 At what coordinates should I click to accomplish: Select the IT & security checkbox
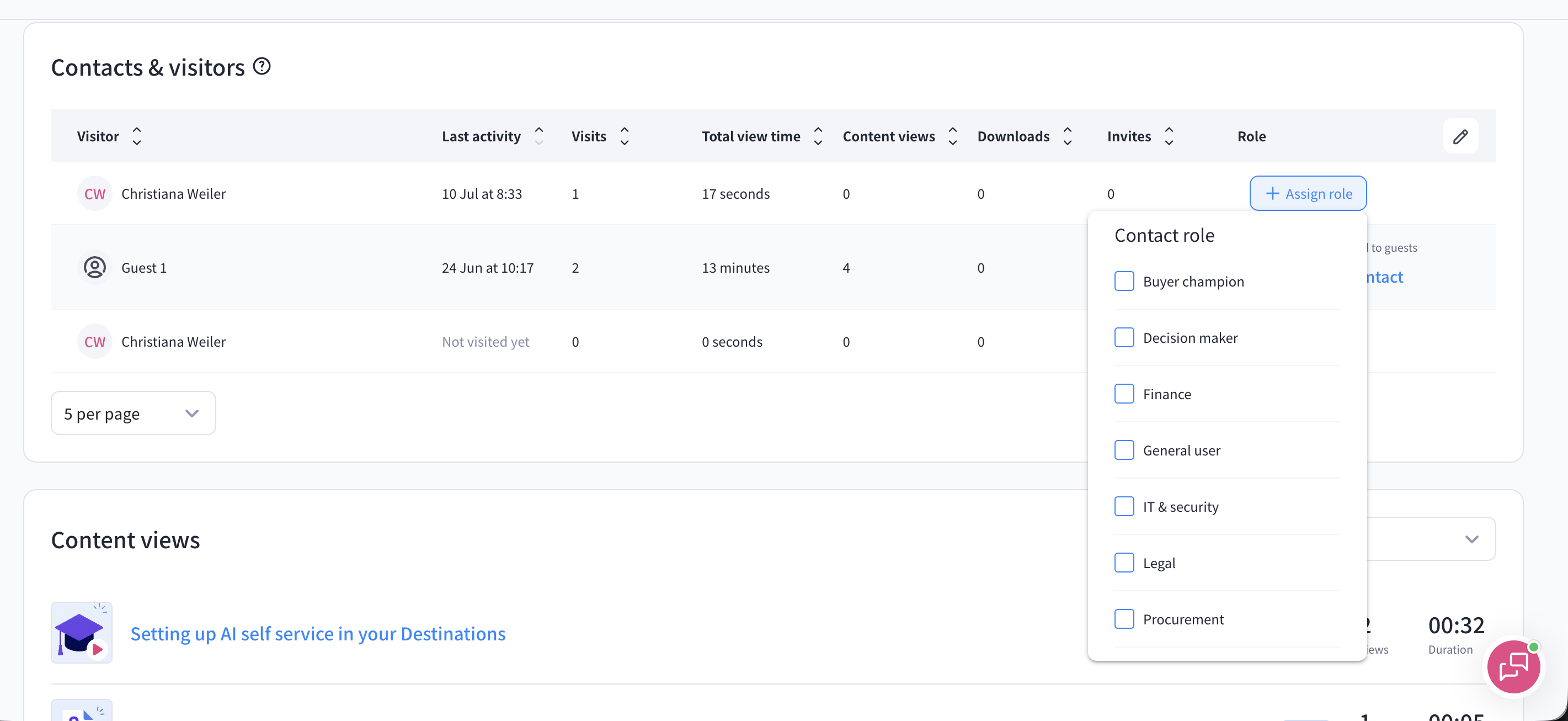1124,507
